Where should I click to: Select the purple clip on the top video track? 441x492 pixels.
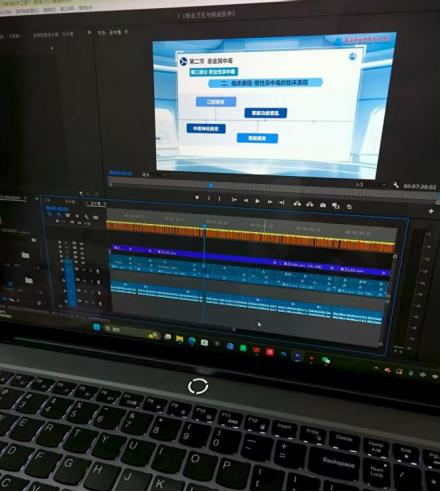250,260
